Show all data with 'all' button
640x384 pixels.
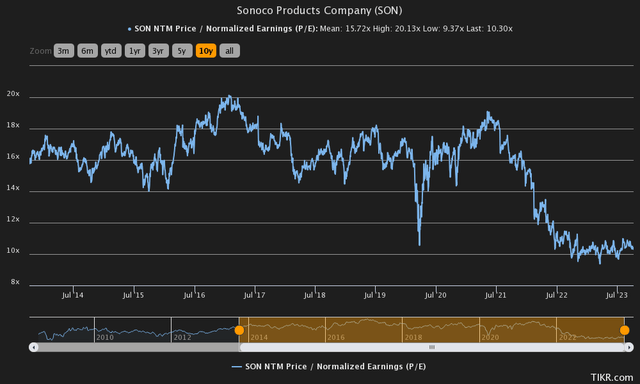pyautogui.click(x=229, y=51)
